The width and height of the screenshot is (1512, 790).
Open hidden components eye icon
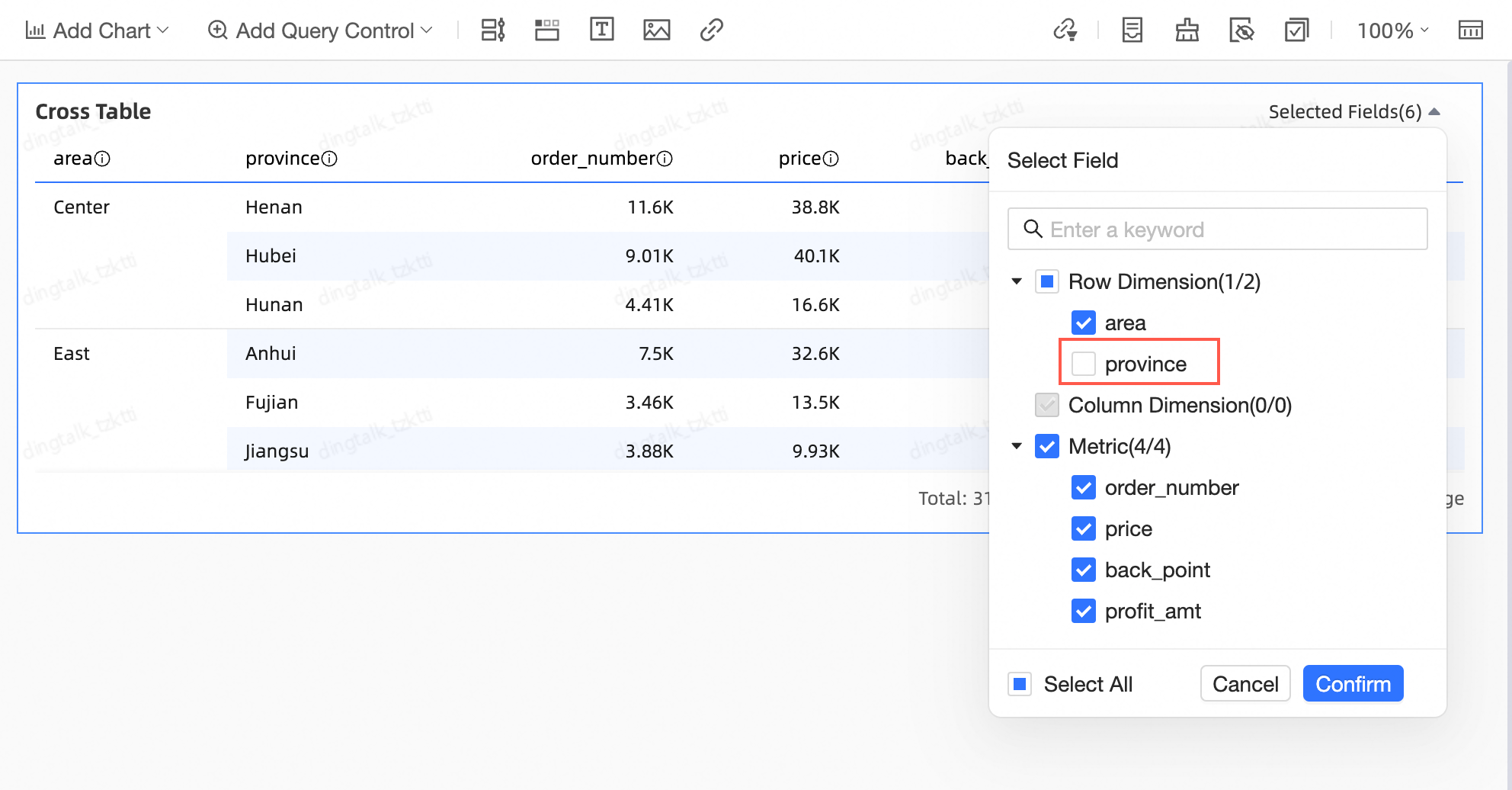[1241, 30]
